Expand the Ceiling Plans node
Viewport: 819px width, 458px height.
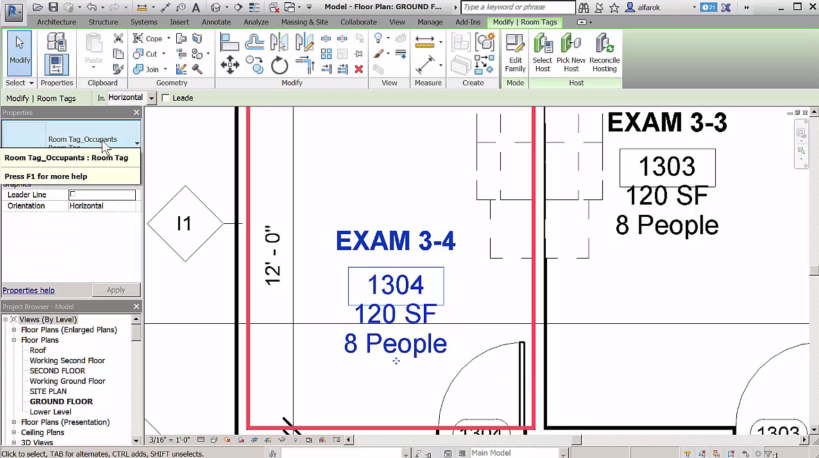click(14, 432)
